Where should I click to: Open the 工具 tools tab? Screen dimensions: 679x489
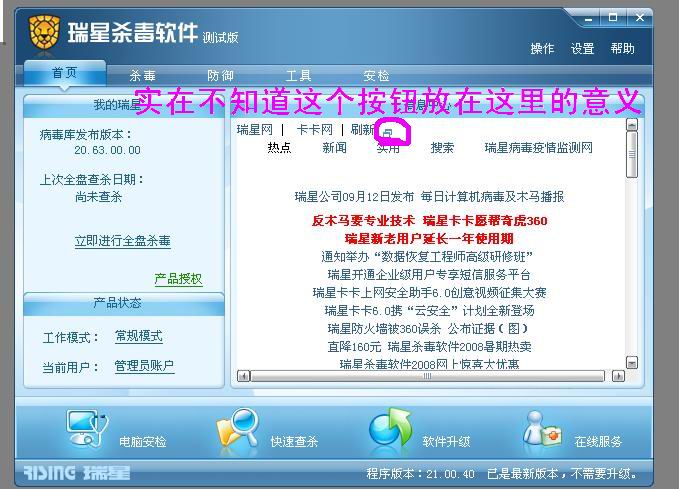coord(298,76)
